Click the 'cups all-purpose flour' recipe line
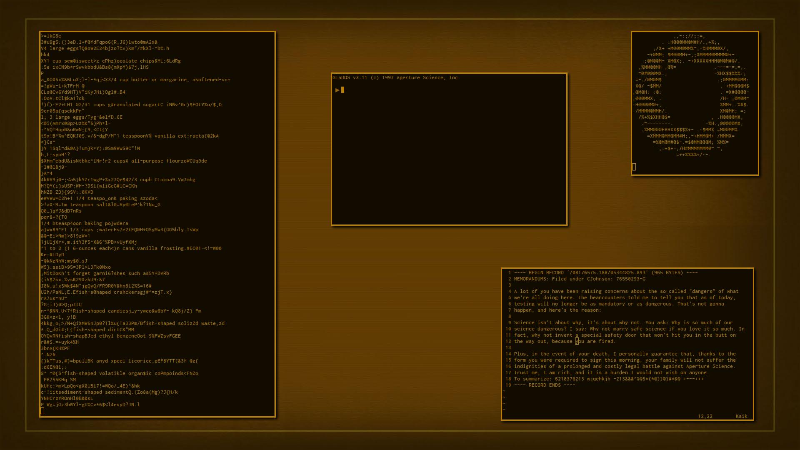 point(124,161)
